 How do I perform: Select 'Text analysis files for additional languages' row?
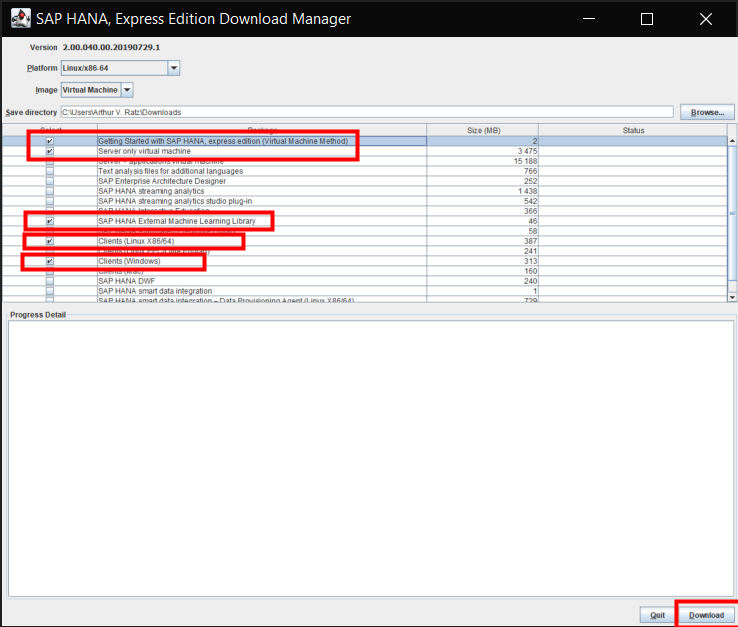click(365, 171)
